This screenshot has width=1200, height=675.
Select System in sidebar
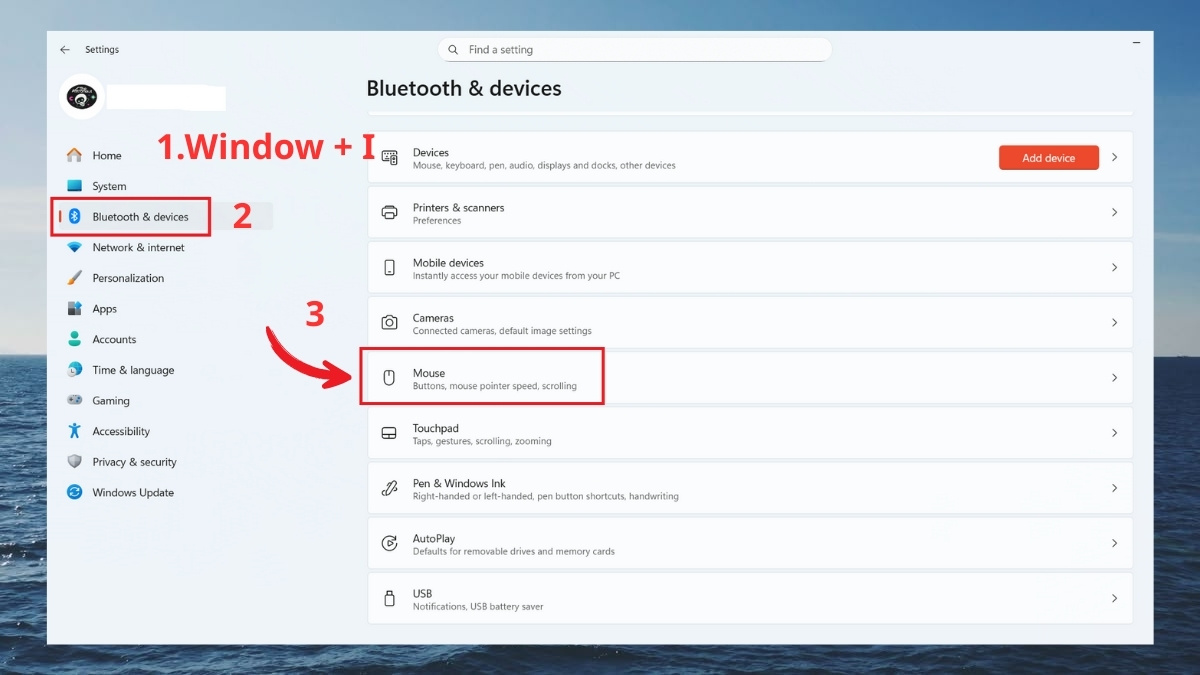tap(109, 186)
